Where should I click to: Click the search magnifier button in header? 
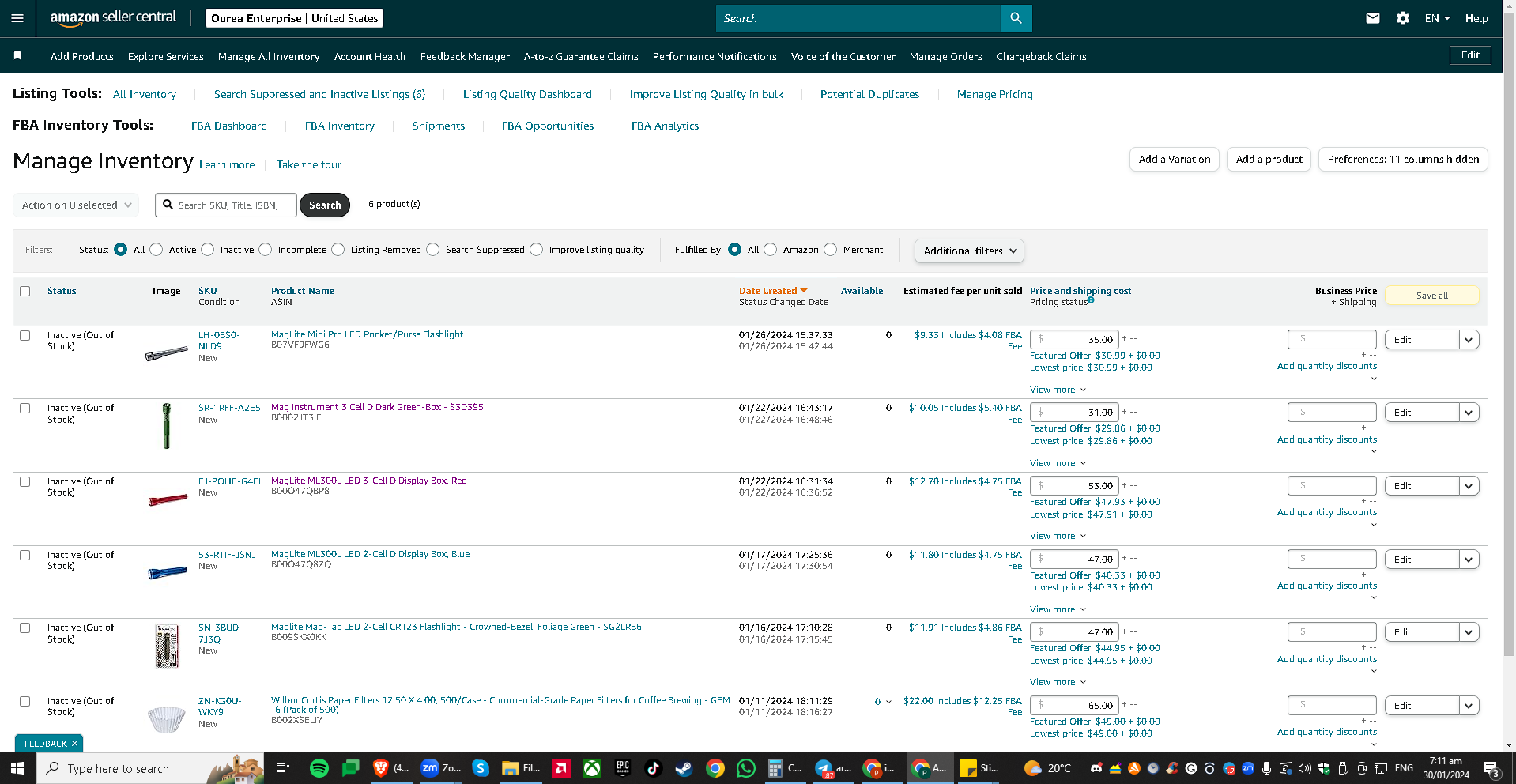1016,18
